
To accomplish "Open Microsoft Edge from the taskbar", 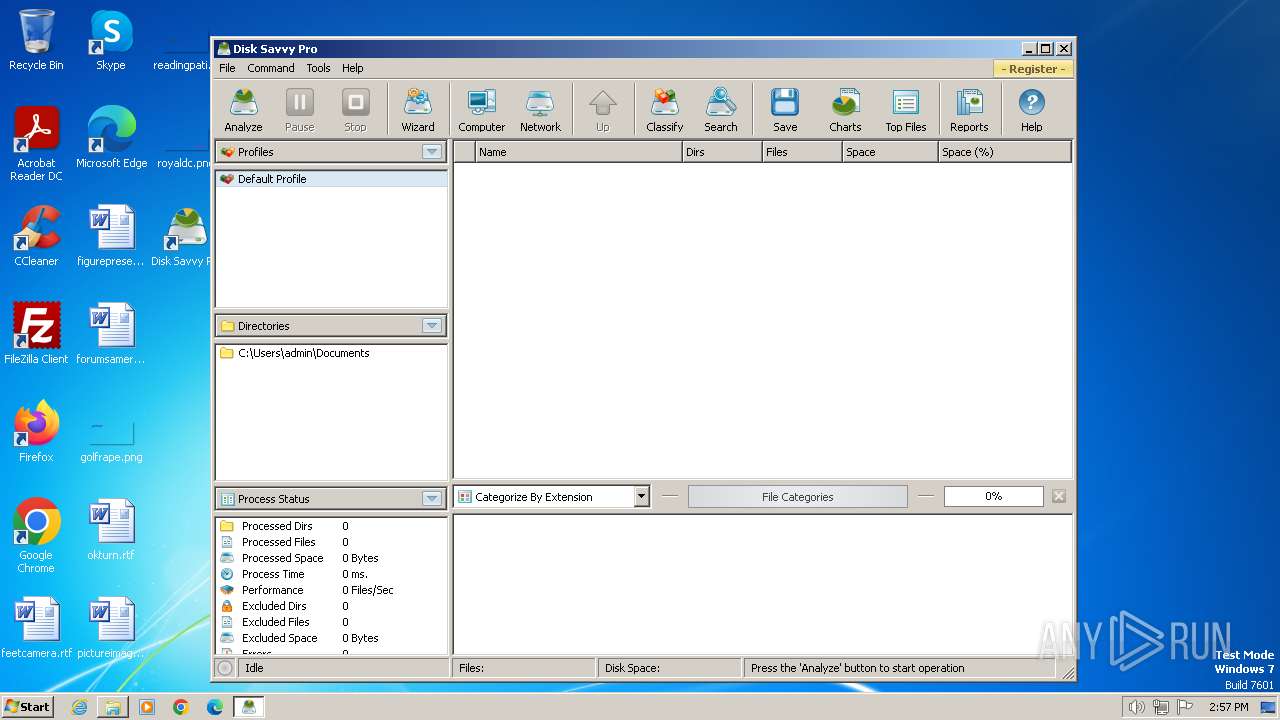I will [x=215, y=707].
